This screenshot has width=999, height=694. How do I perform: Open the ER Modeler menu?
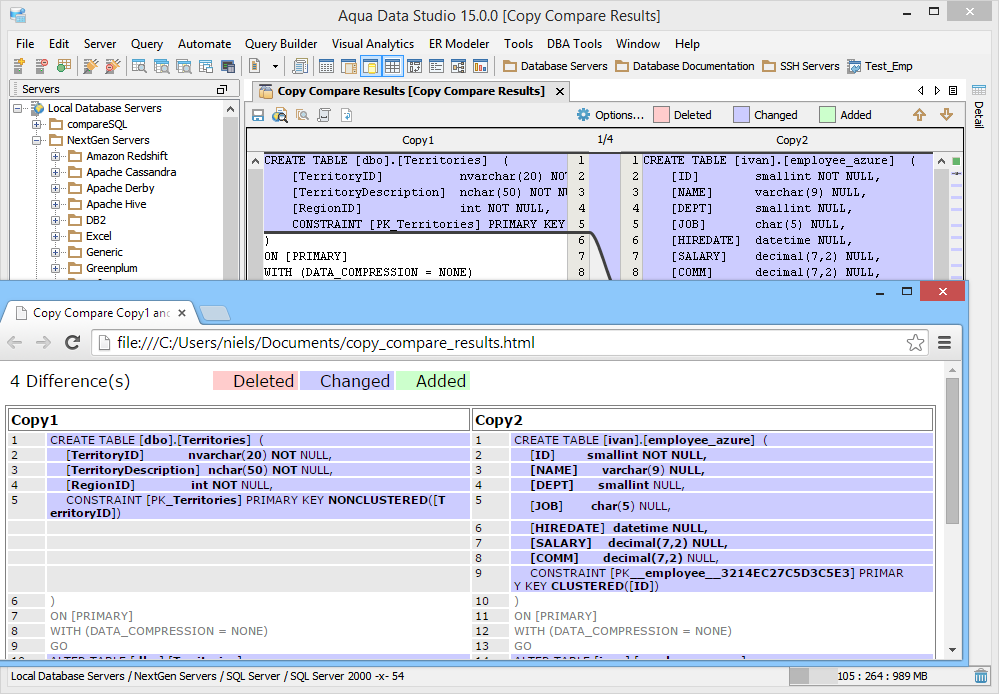[x=459, y=44]
